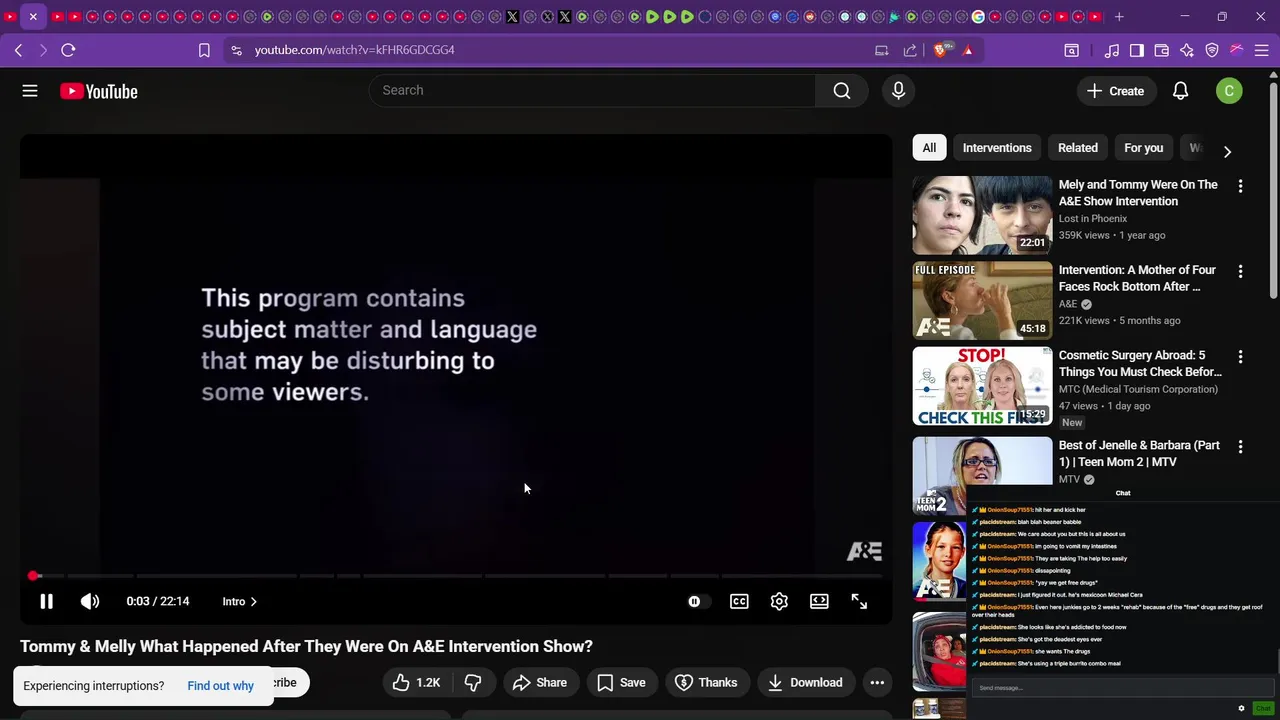Screen dimensions: 1280x720
Task: Mute the video volume
Action: tap(90, 601)
